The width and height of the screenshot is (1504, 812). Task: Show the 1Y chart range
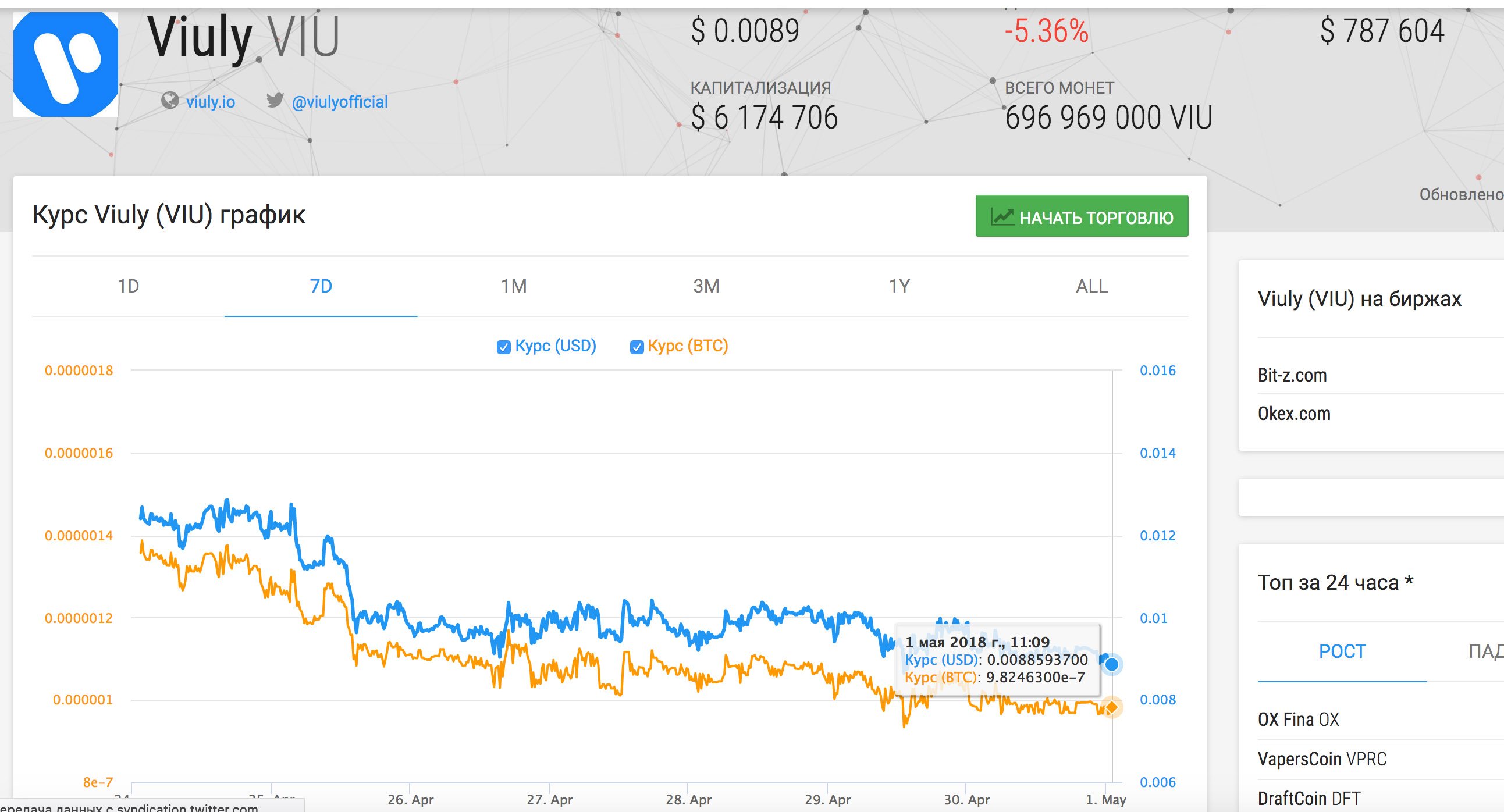(x=899, y=286)
